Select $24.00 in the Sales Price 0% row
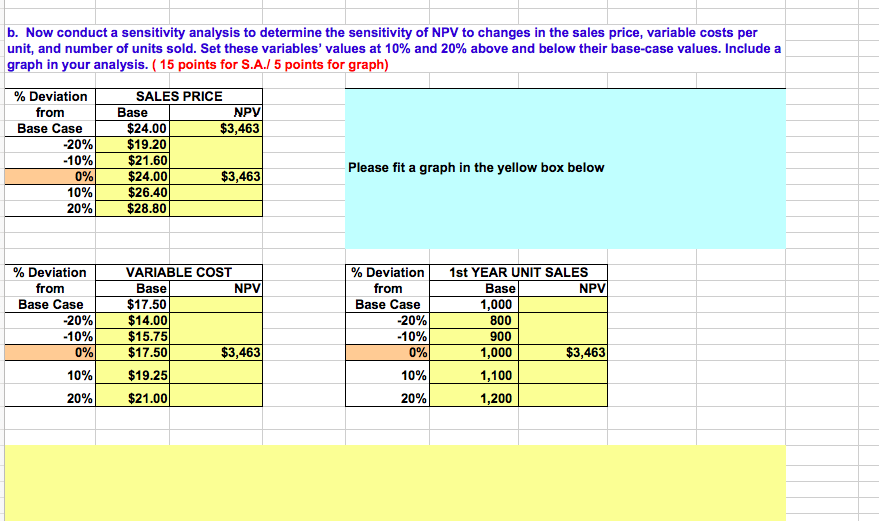Screen dimensions: 879x521 tap(132, 177)
